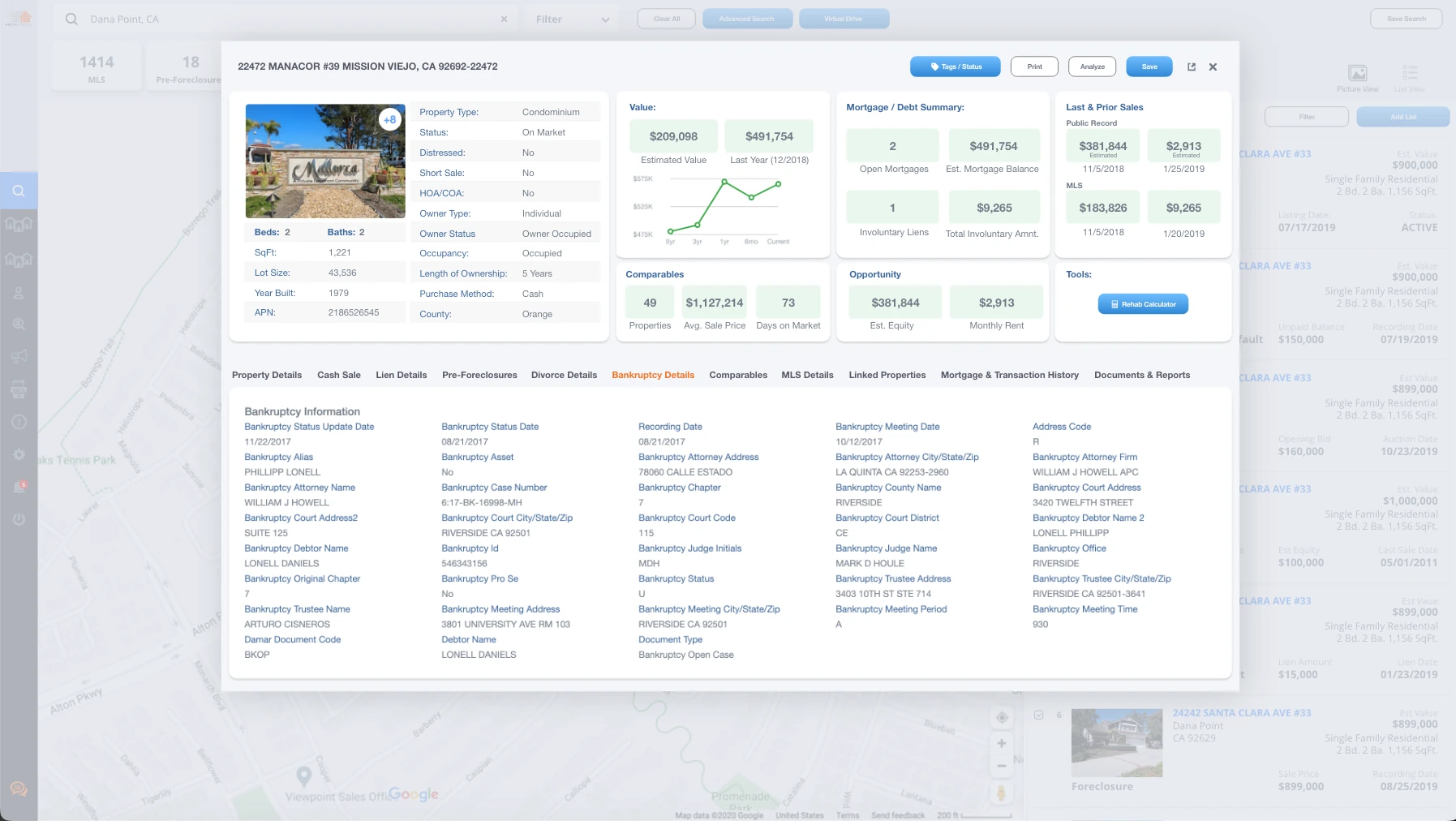The height and width of the screenshot is (821, 1456).
Task: Open the Divorce Details tab
Action: tap(564, 375)
